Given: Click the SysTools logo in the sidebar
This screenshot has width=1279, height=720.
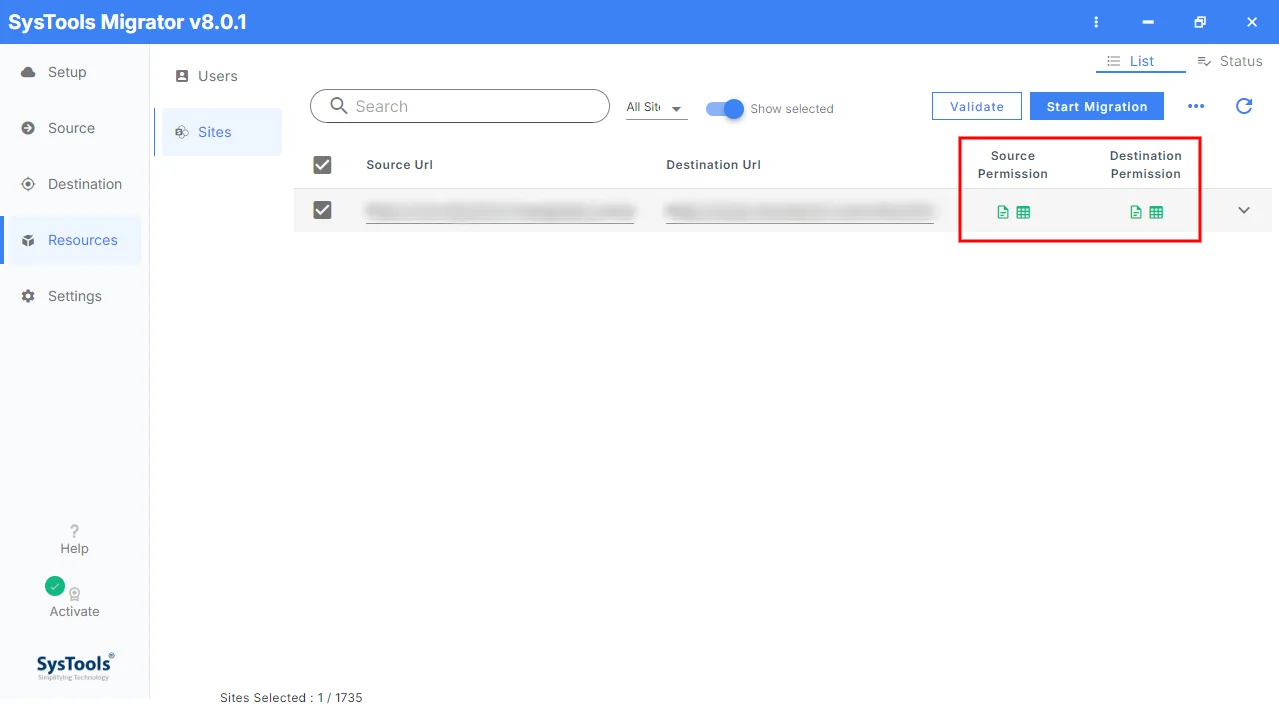Looking at the screenshot, I should (x=75, y=666).
